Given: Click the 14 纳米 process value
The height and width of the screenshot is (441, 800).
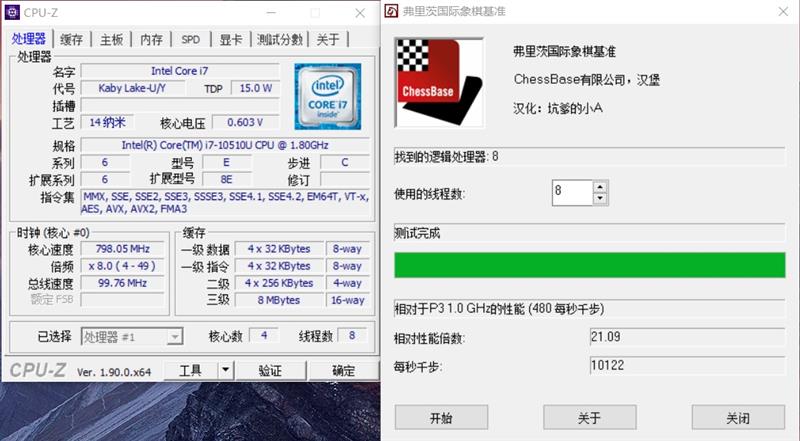Looking at the screenshot, I should click(x=107, y=122).
